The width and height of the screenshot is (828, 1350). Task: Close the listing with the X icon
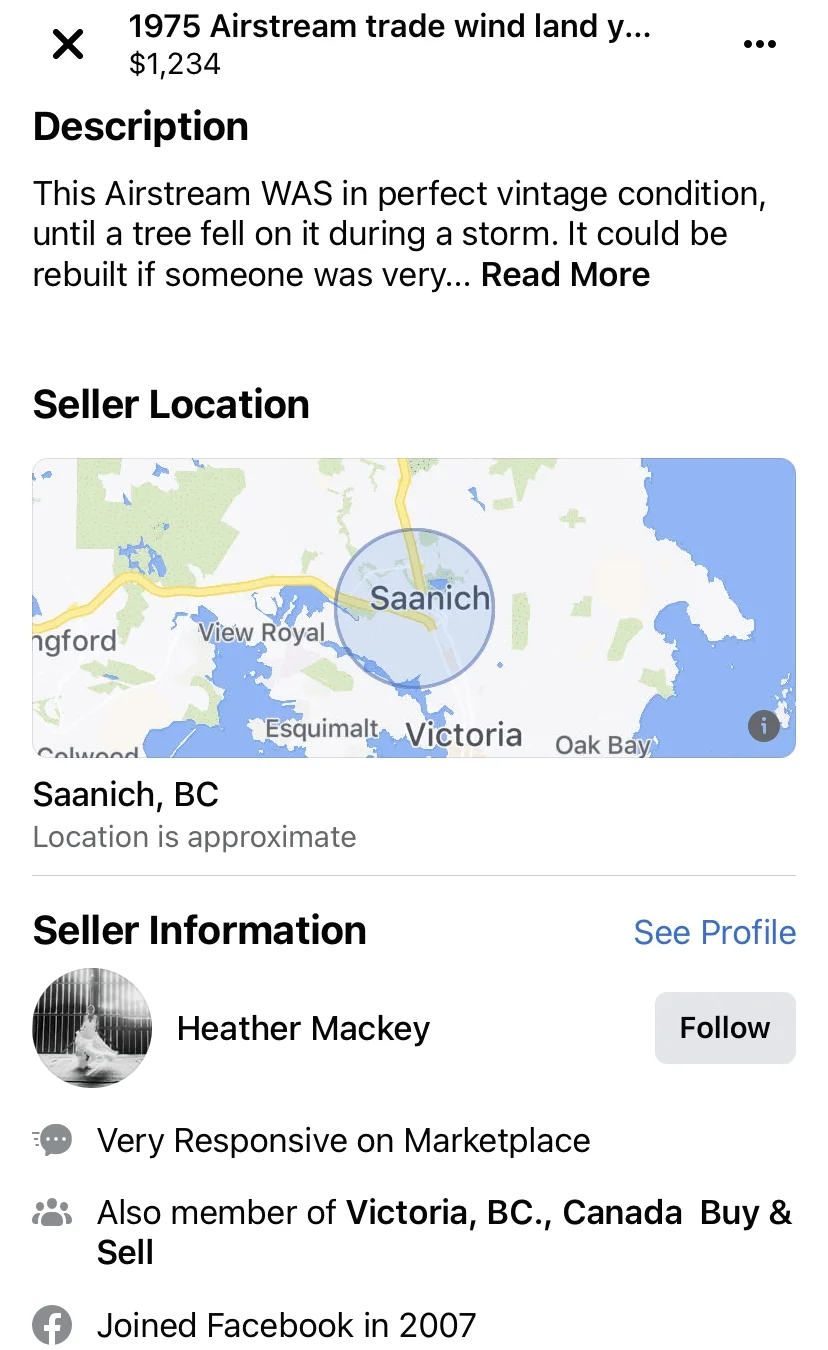pyautogui.click(x=68, y=44)
